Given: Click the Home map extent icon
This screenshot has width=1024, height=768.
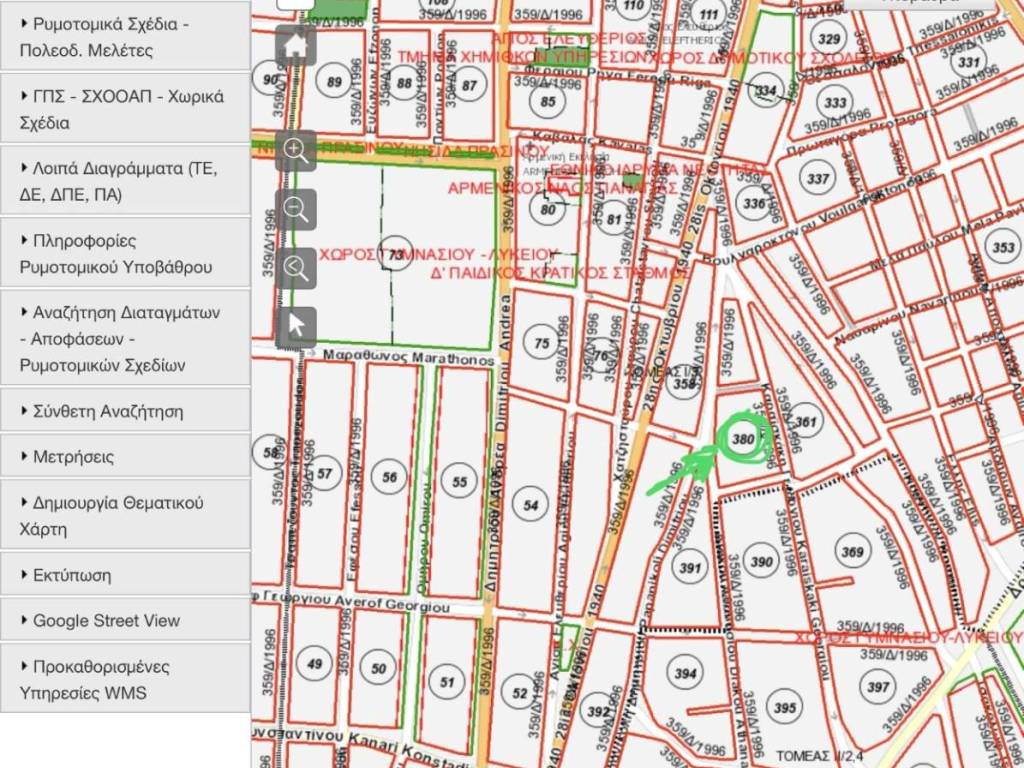Looking at the screenshot, I should [295, 46].
